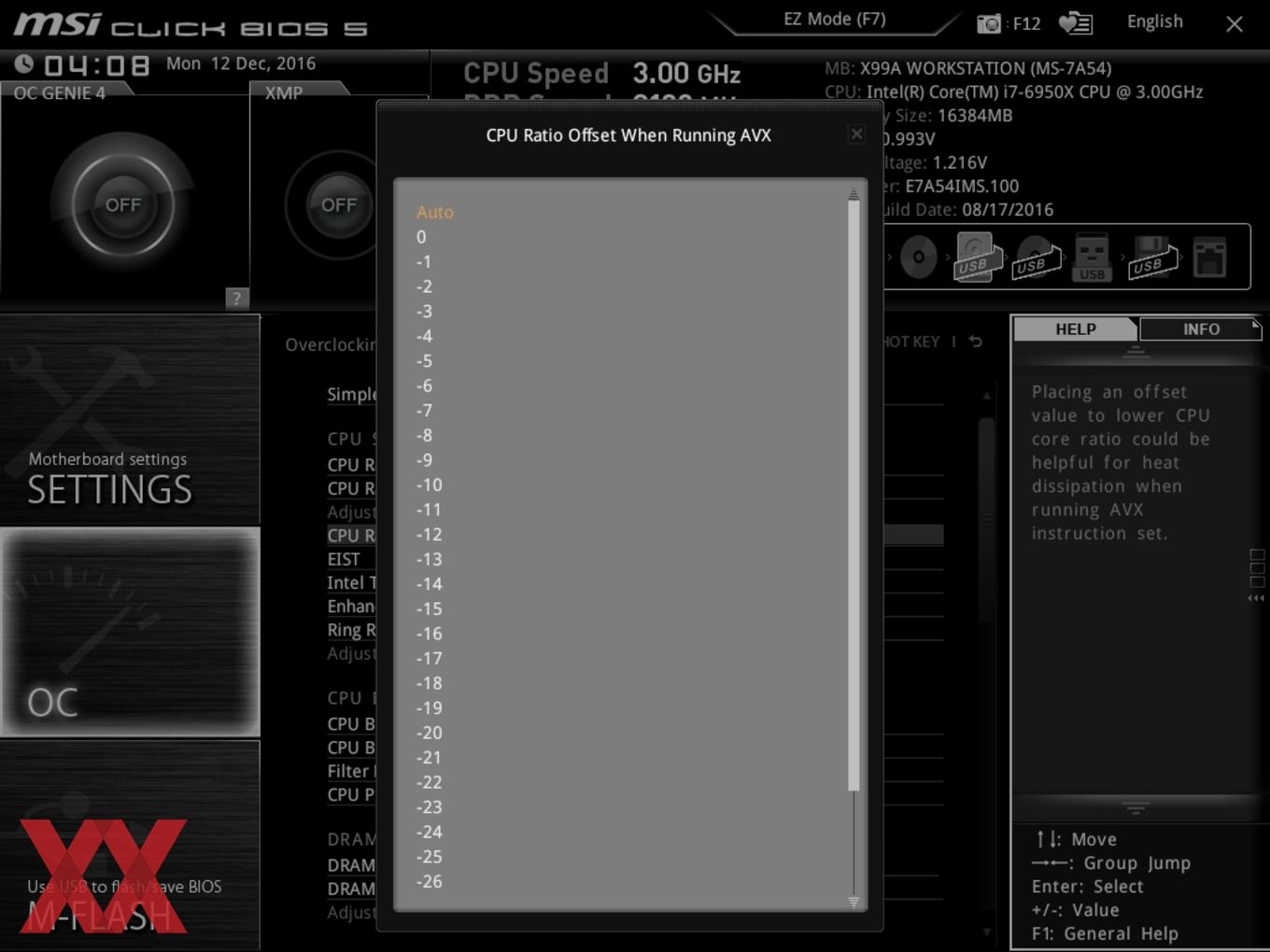
Task: Set ratio offset to -11
Action: pos(429,510)
